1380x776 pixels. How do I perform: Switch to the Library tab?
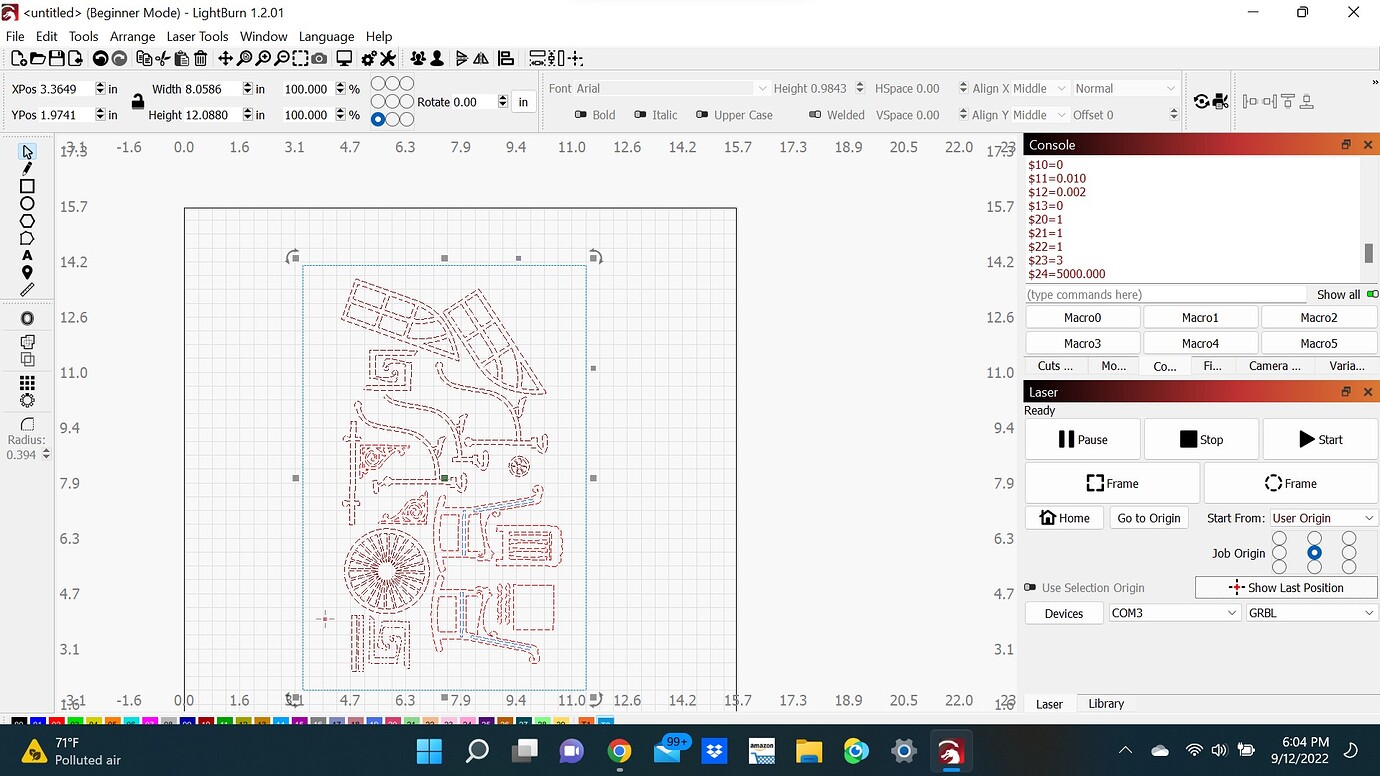[x=1106, y=704]
